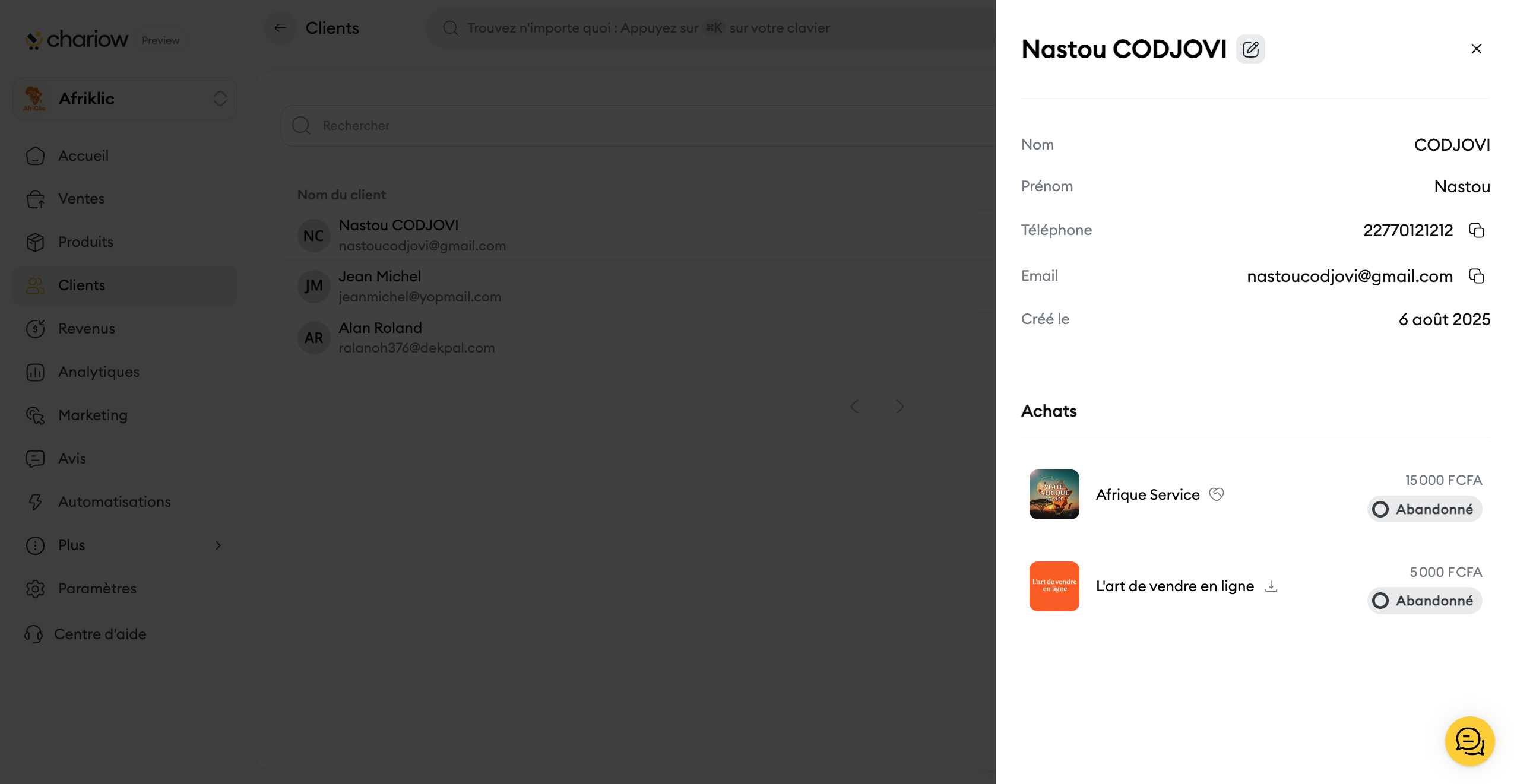Image resolution: width=1514 pixels, height=784 pixels.
Task: Close the client details panel
Action: click(x=1476, y=49)
